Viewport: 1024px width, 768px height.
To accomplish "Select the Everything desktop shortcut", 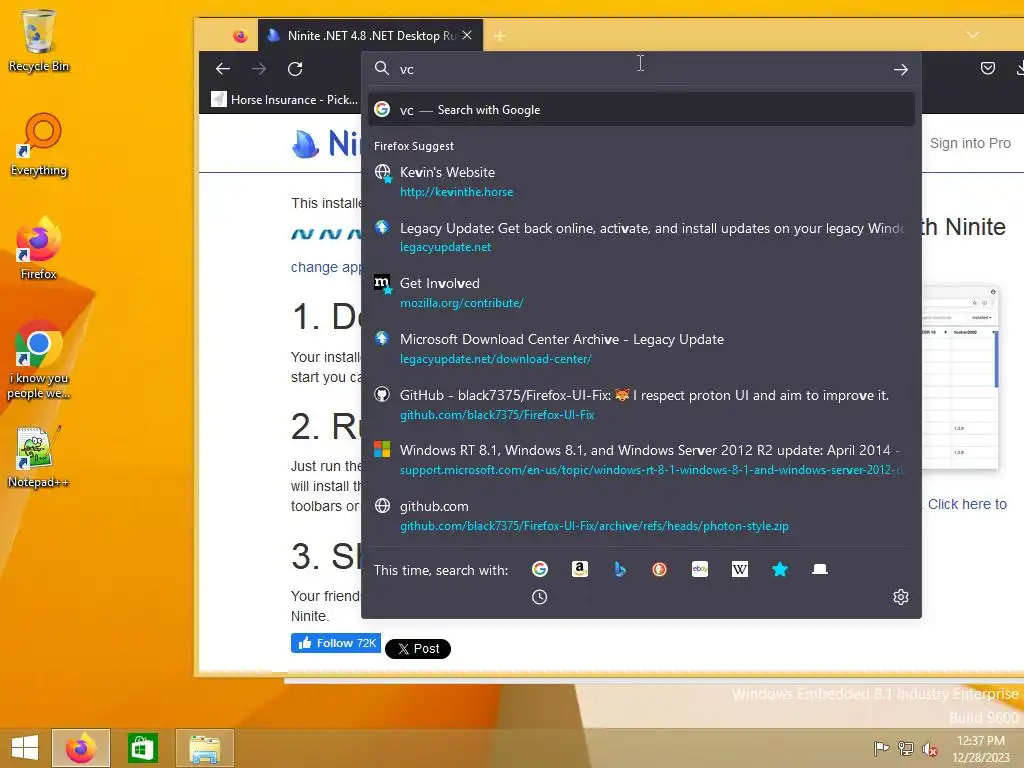I will 39,144.
